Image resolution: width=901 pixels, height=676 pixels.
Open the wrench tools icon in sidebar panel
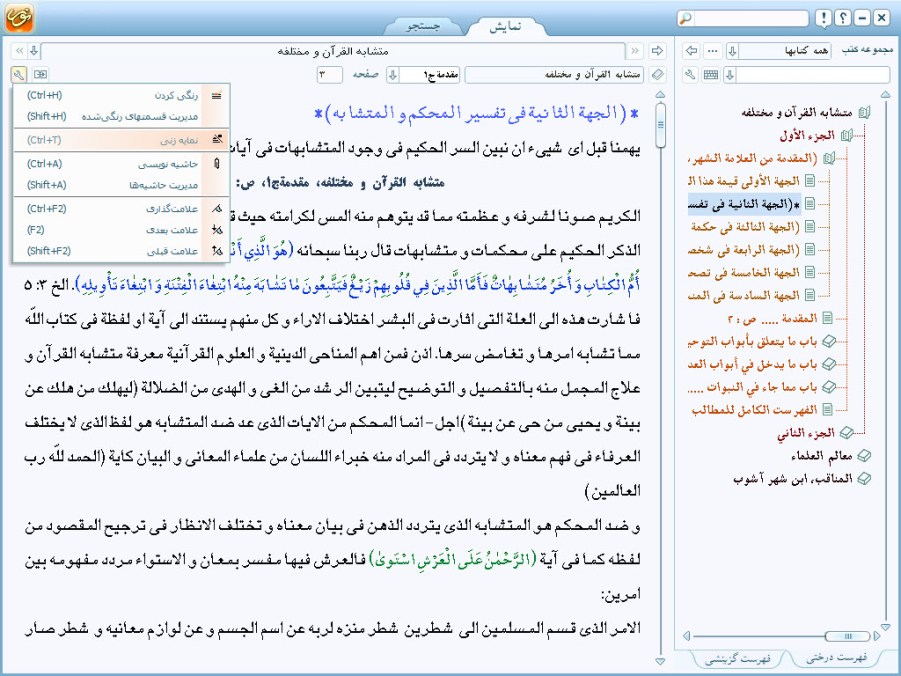pos(690,74)
